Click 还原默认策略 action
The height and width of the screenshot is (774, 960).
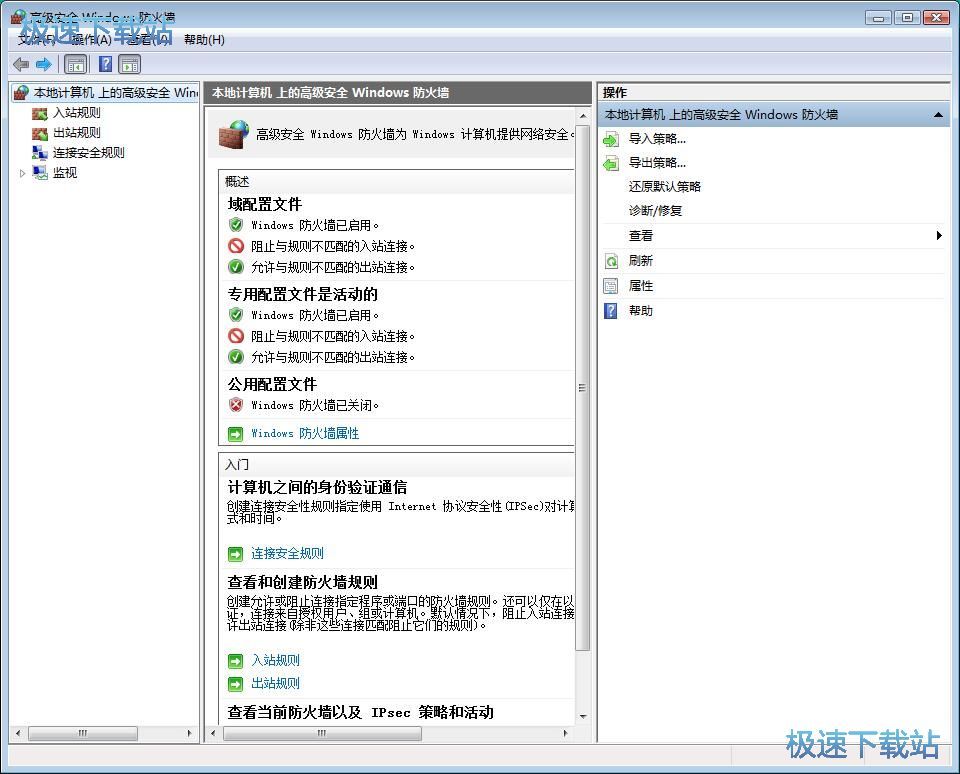pyautogui.click(x=664, y=187)
